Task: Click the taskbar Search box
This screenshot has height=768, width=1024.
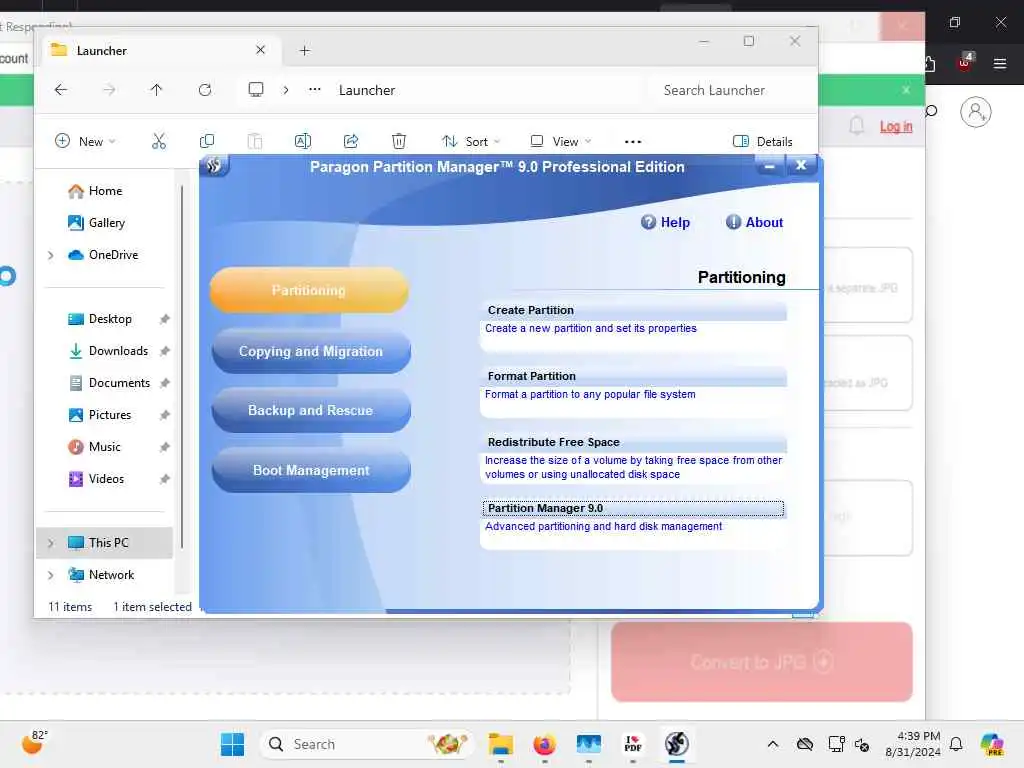Action: point(366,744)
